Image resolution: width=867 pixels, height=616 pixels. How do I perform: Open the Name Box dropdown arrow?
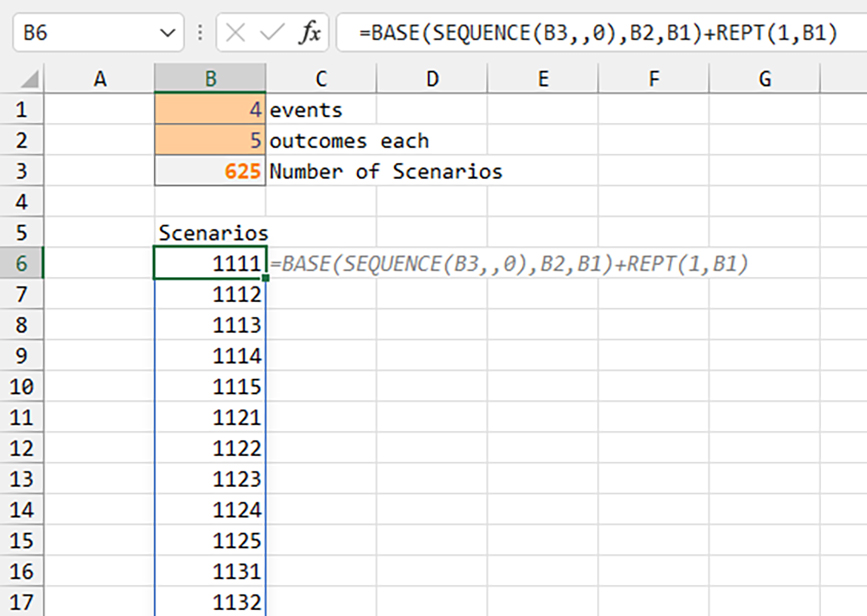coord(165,31)
